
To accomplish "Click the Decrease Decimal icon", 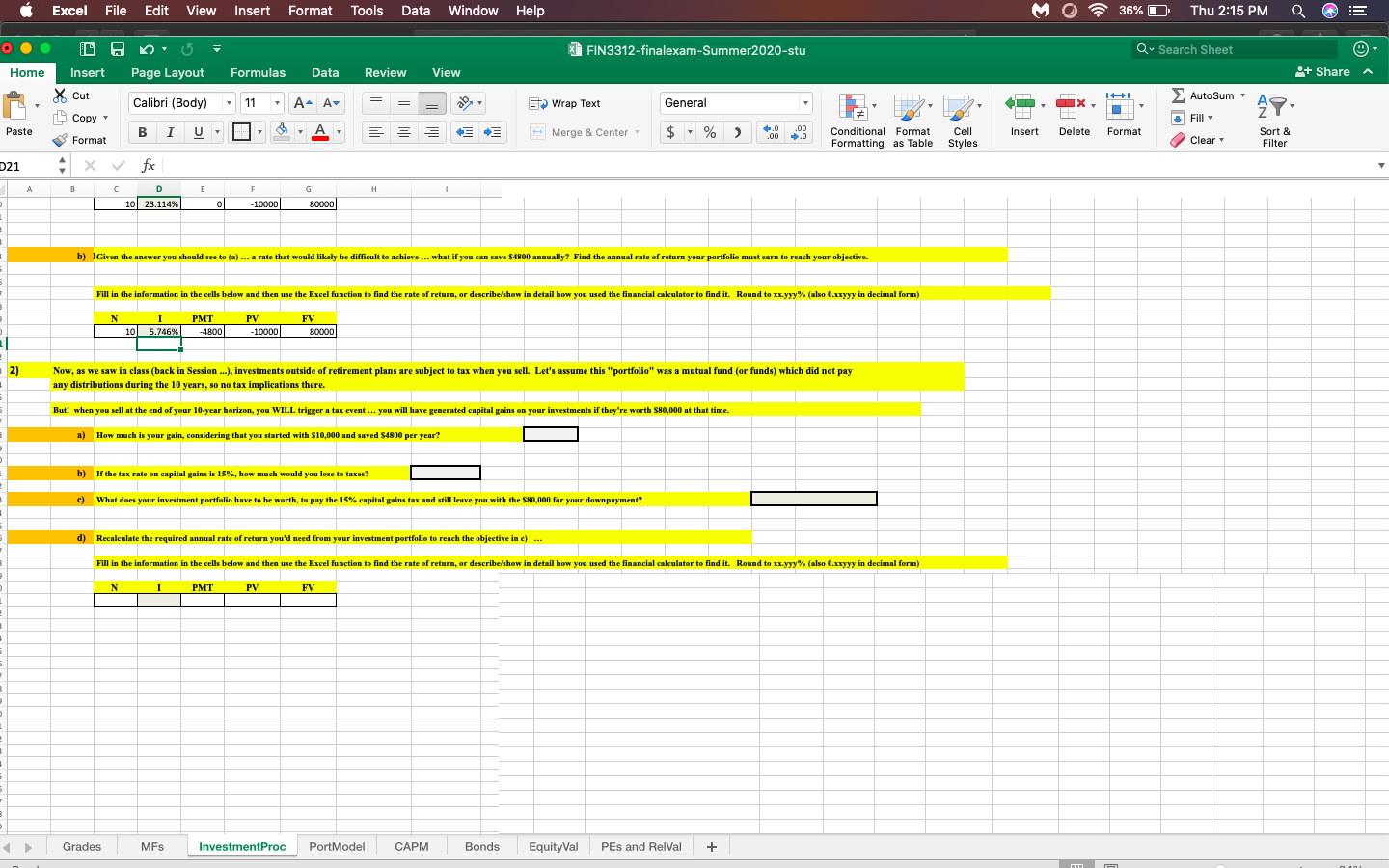I will click(x=799, y=132).
